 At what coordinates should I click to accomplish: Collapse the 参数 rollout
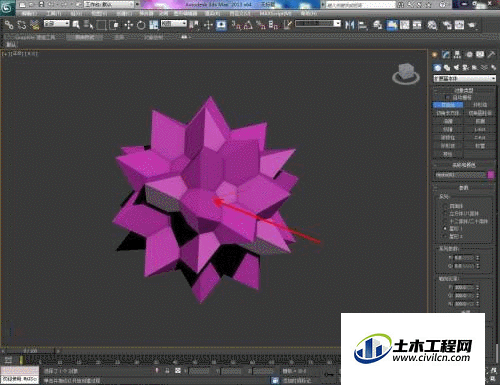pos(464,188)
